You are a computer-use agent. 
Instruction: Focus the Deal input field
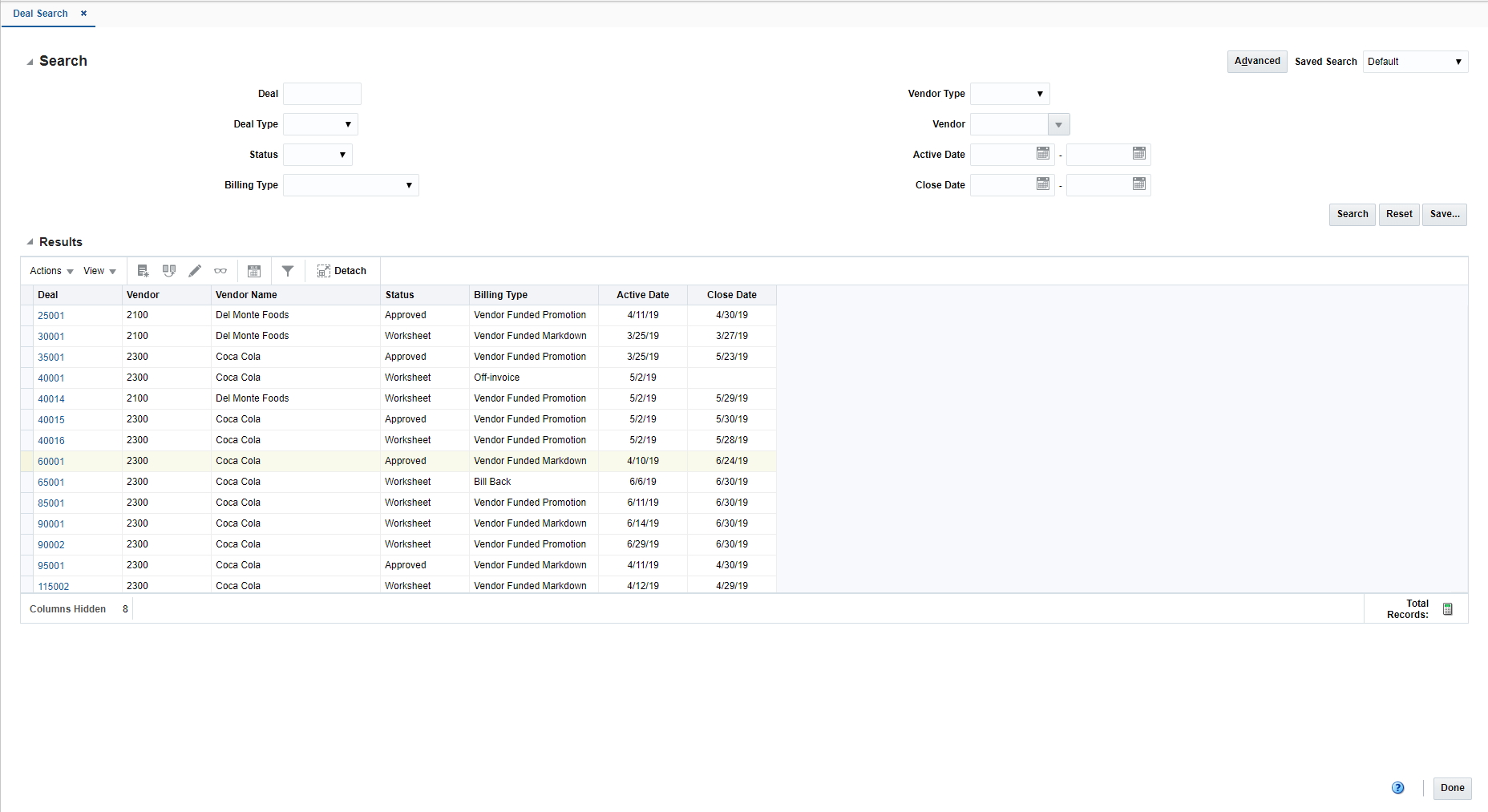(x=322, y=94)
